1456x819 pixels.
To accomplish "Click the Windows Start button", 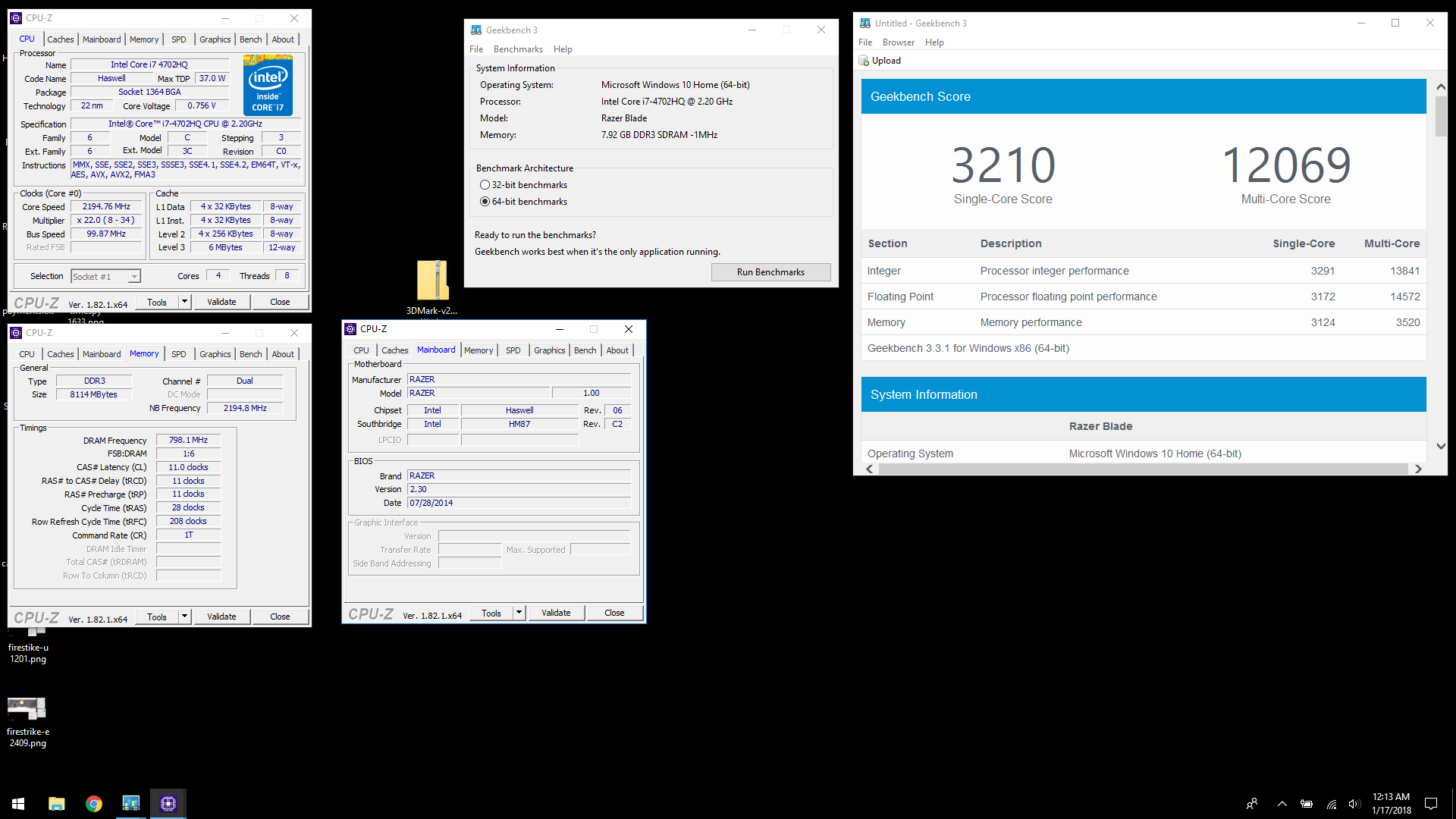I will point(18,804).
